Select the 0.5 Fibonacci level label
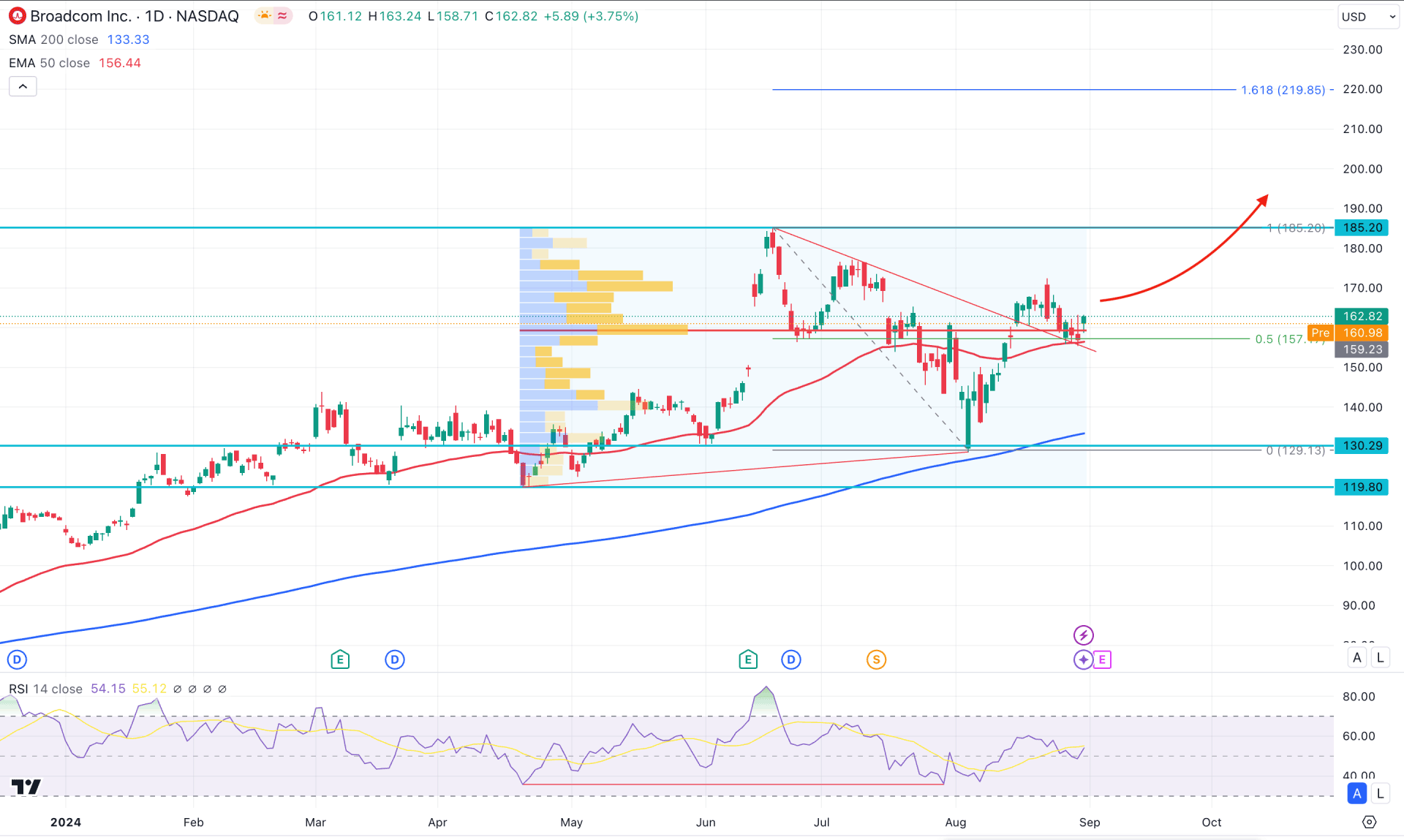This screenshot has height=840, width=1404. point(1289,339)
